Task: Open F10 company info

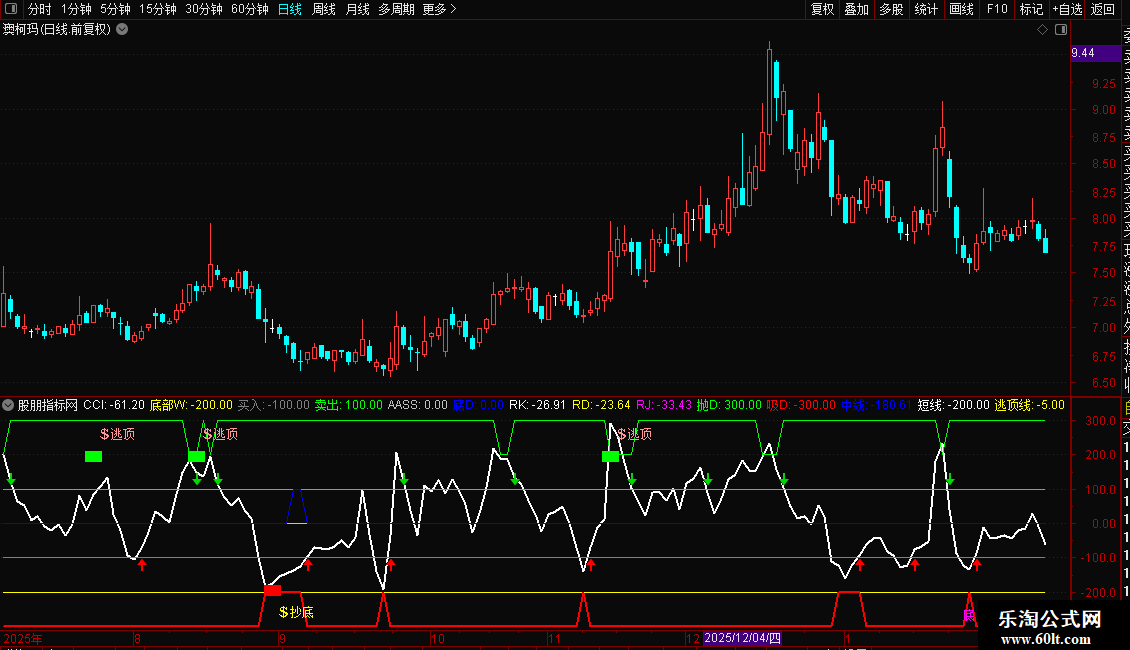Action: tap(997, 9)
